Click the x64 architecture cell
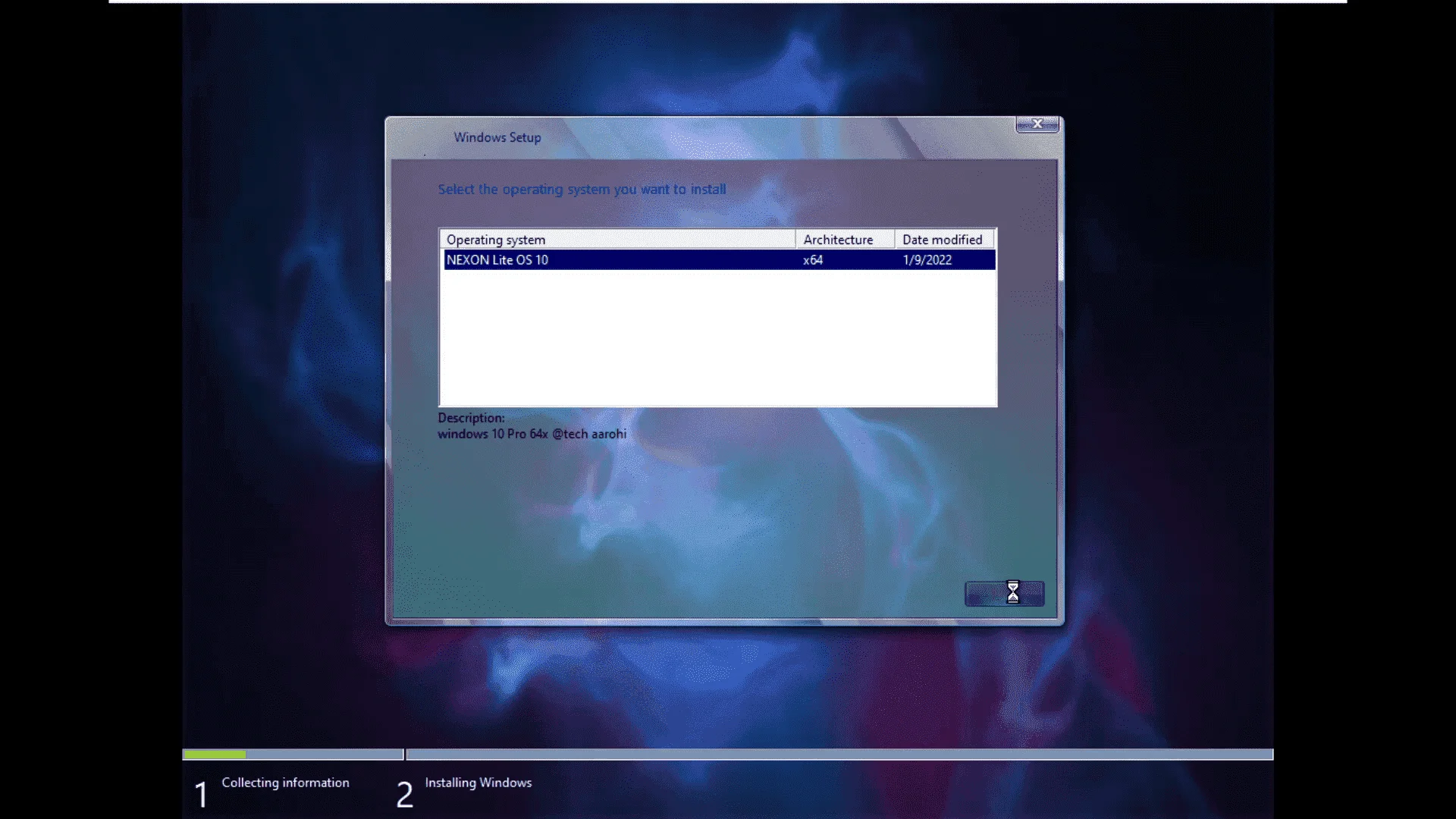 tap(813, 260)
